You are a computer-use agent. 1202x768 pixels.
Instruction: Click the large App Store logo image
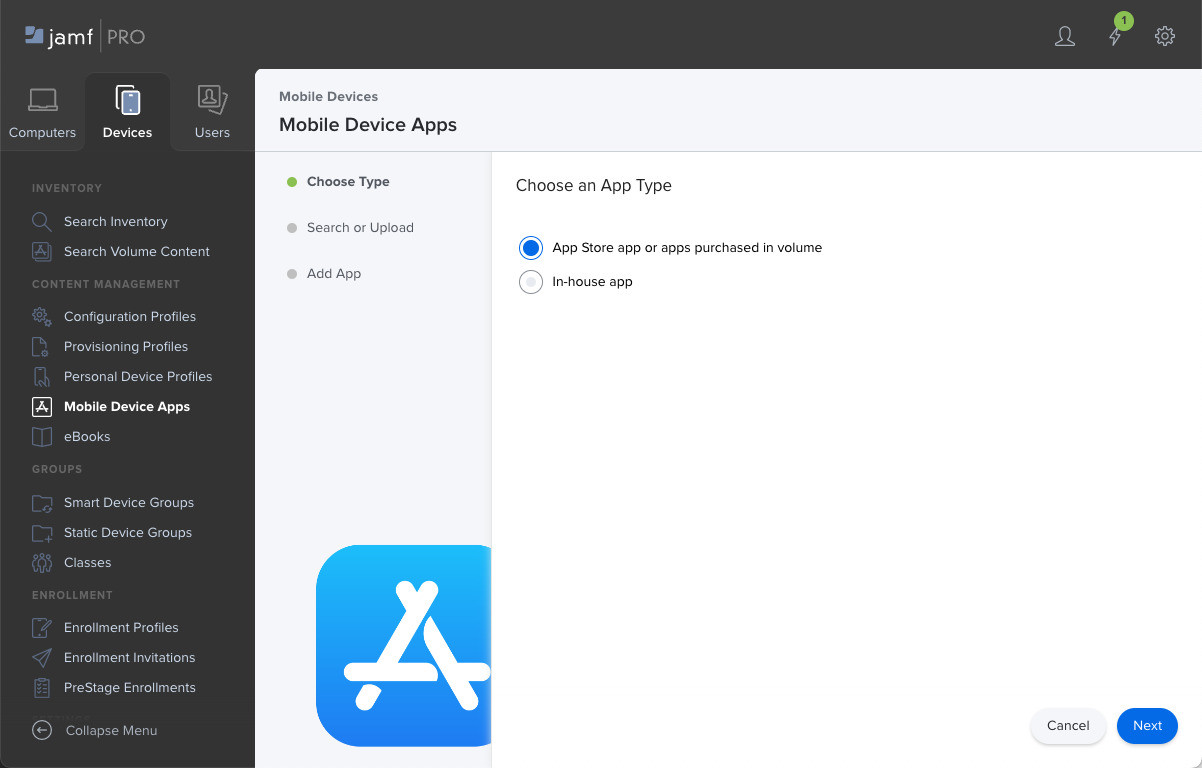coord(404,645)
